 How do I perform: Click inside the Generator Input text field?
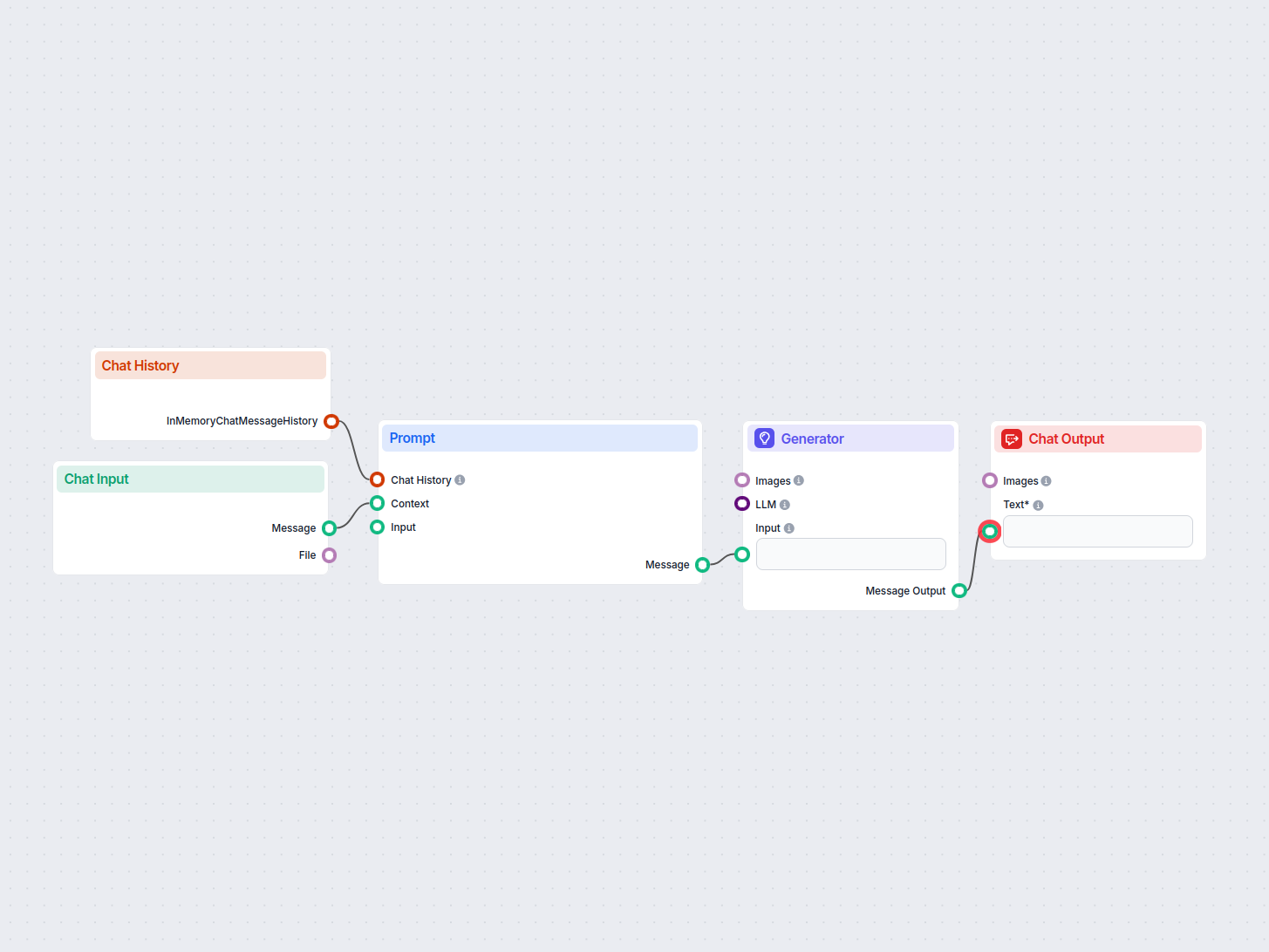pos(850,554)
